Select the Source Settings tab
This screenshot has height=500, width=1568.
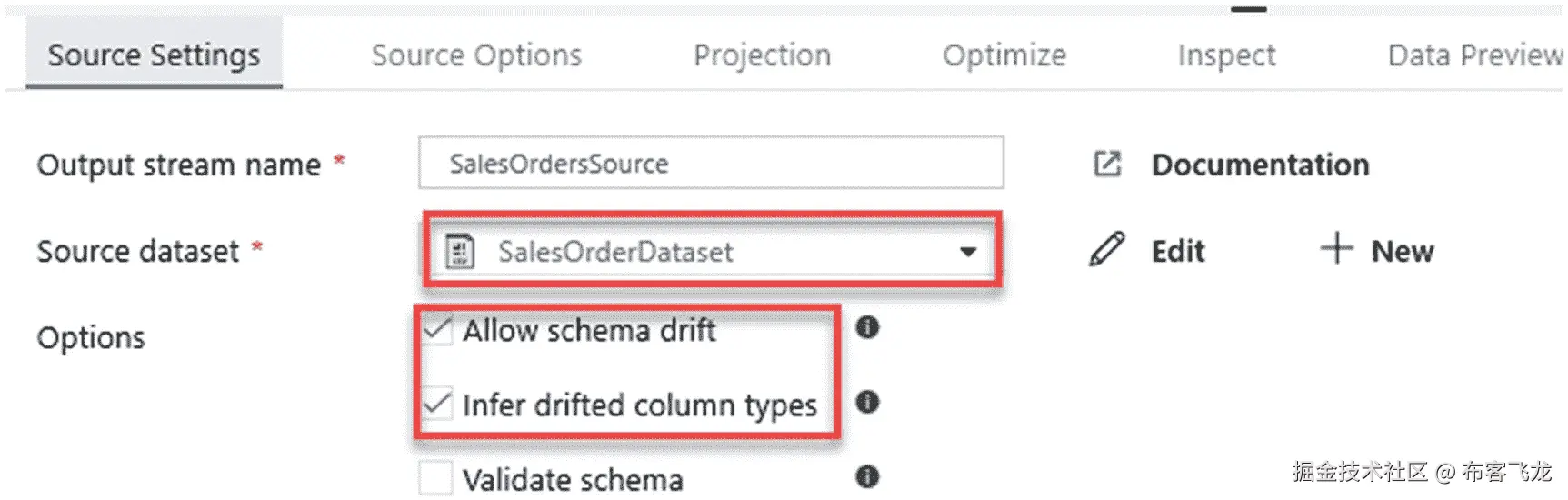point(154,55)
